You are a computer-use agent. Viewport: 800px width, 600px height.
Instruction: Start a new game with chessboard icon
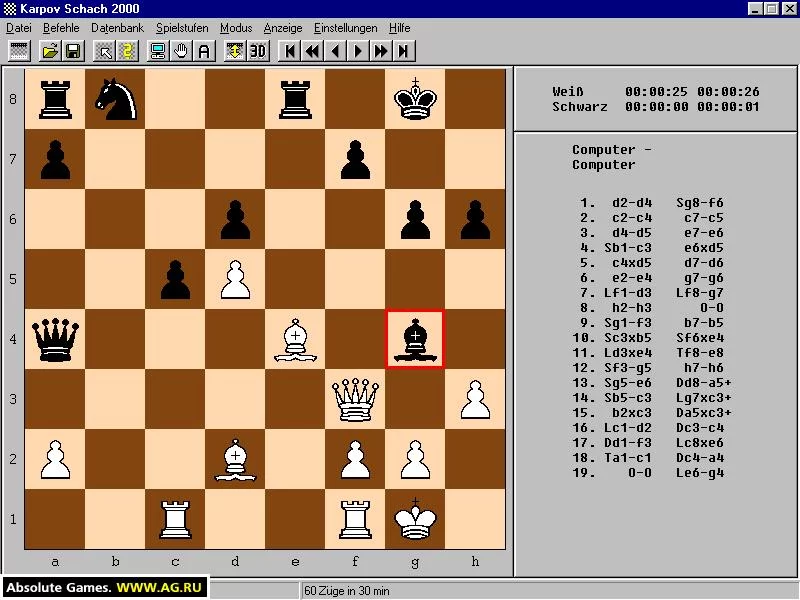click(x=19, y=51)
